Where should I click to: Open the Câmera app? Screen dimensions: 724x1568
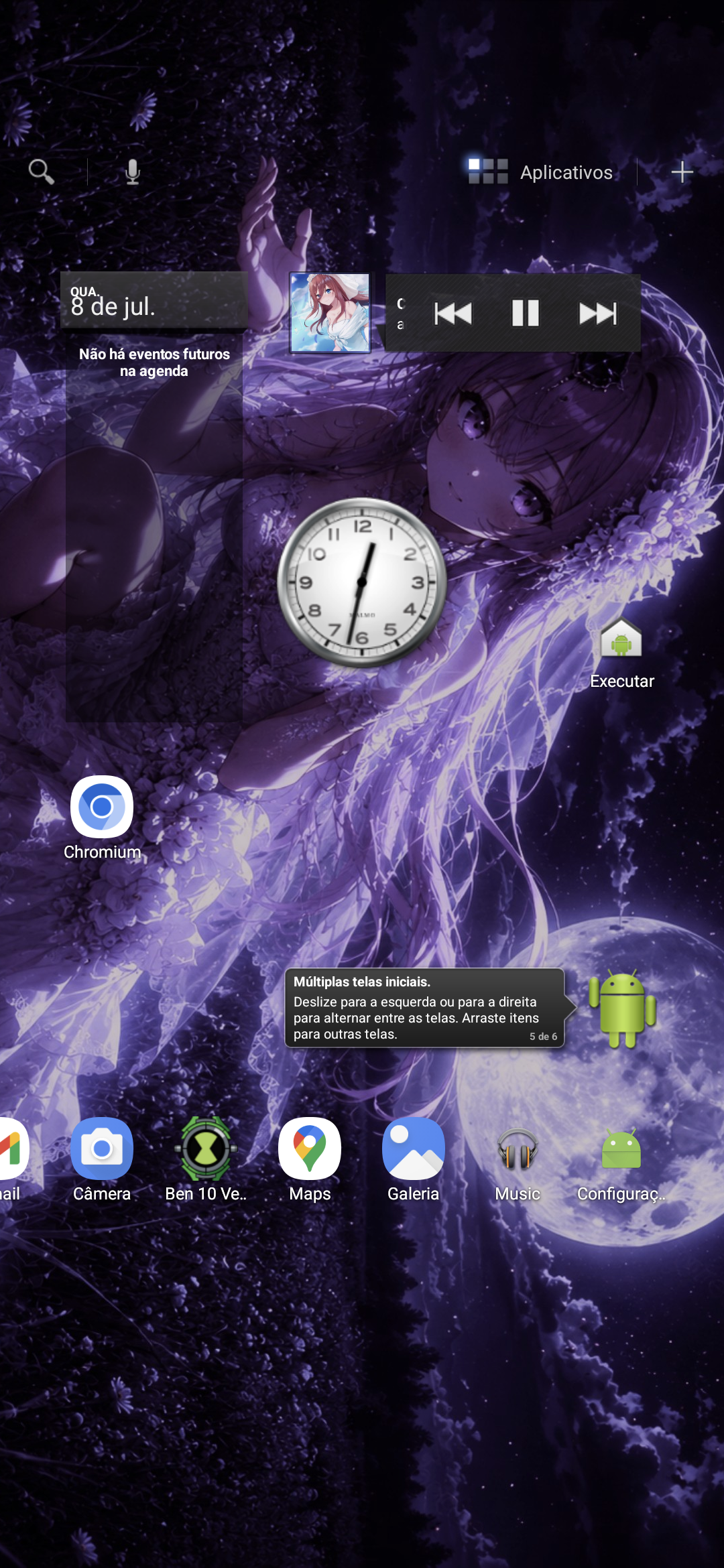tap(102, 1160)
